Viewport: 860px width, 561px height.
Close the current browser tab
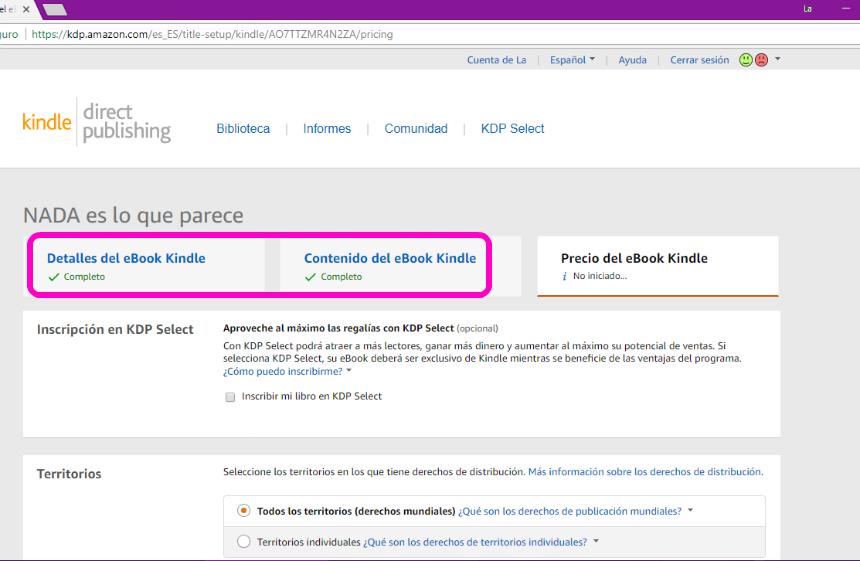26,9
